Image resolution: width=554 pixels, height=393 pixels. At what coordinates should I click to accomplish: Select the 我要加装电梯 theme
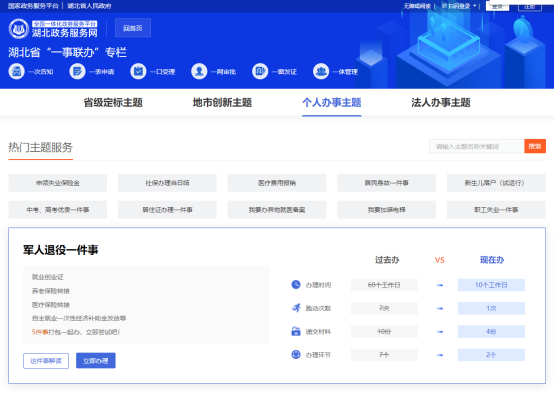pos(387,210)
